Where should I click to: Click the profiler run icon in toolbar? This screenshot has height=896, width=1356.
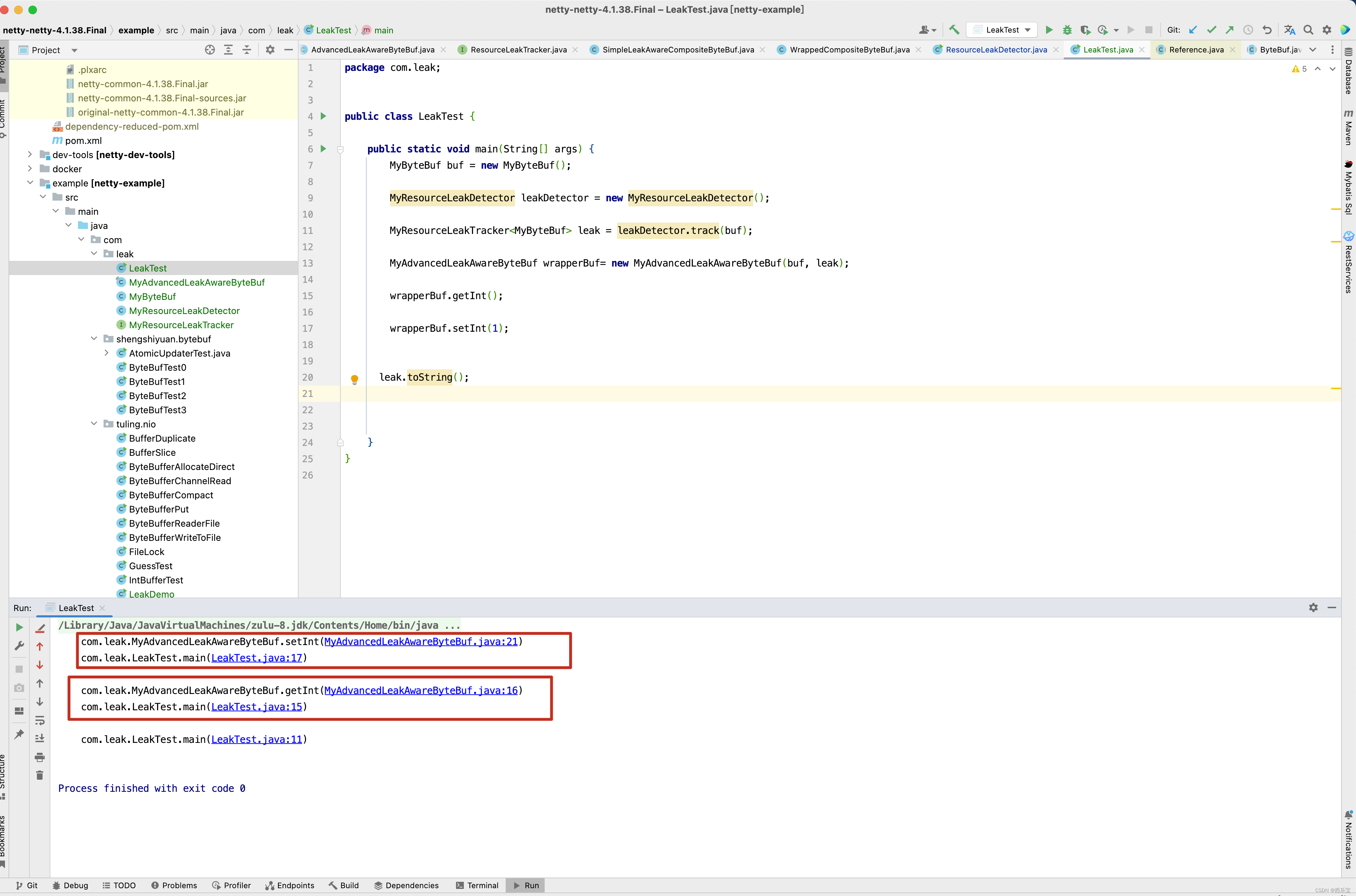click(1103, 30)
